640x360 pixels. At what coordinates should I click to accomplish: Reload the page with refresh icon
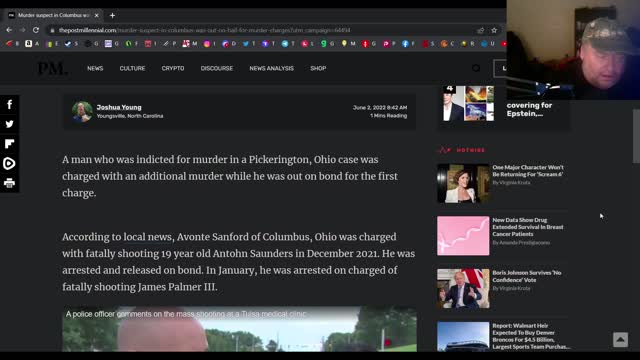click(36, 30)
